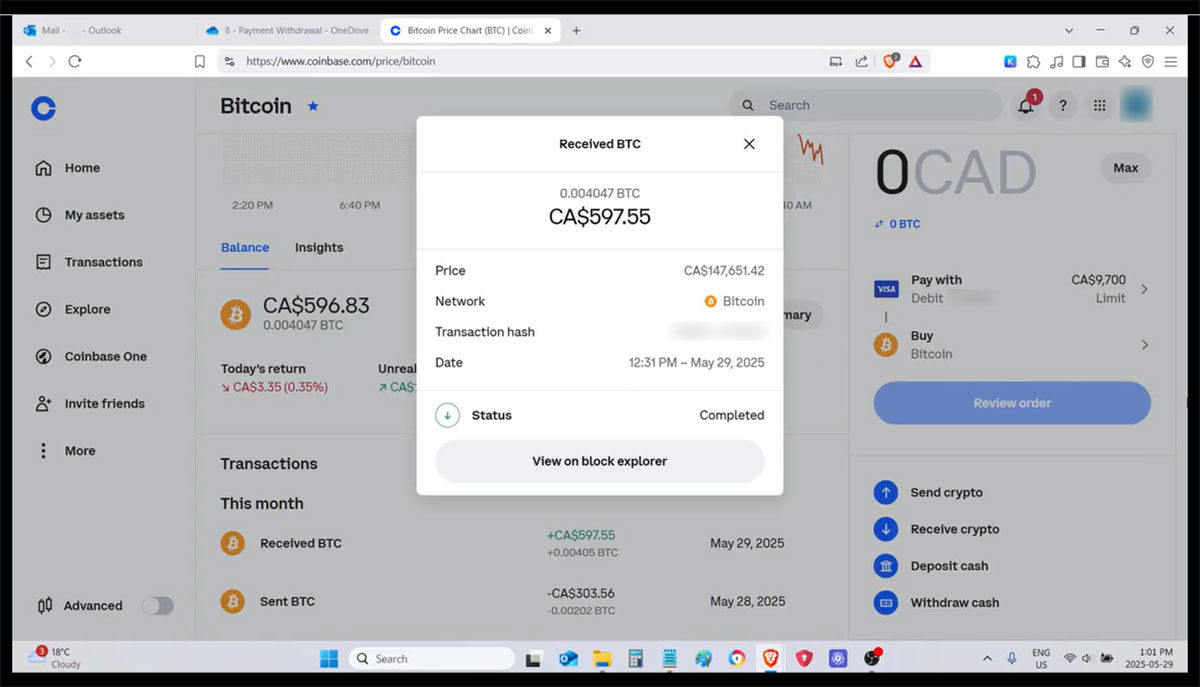Screen dimensions: 1200x687
Task: Open My assets in sidebar
Action: [80, 215]
